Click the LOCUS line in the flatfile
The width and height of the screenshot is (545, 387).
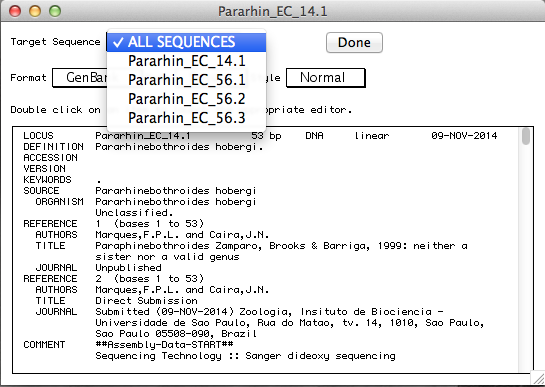[260, 136]
